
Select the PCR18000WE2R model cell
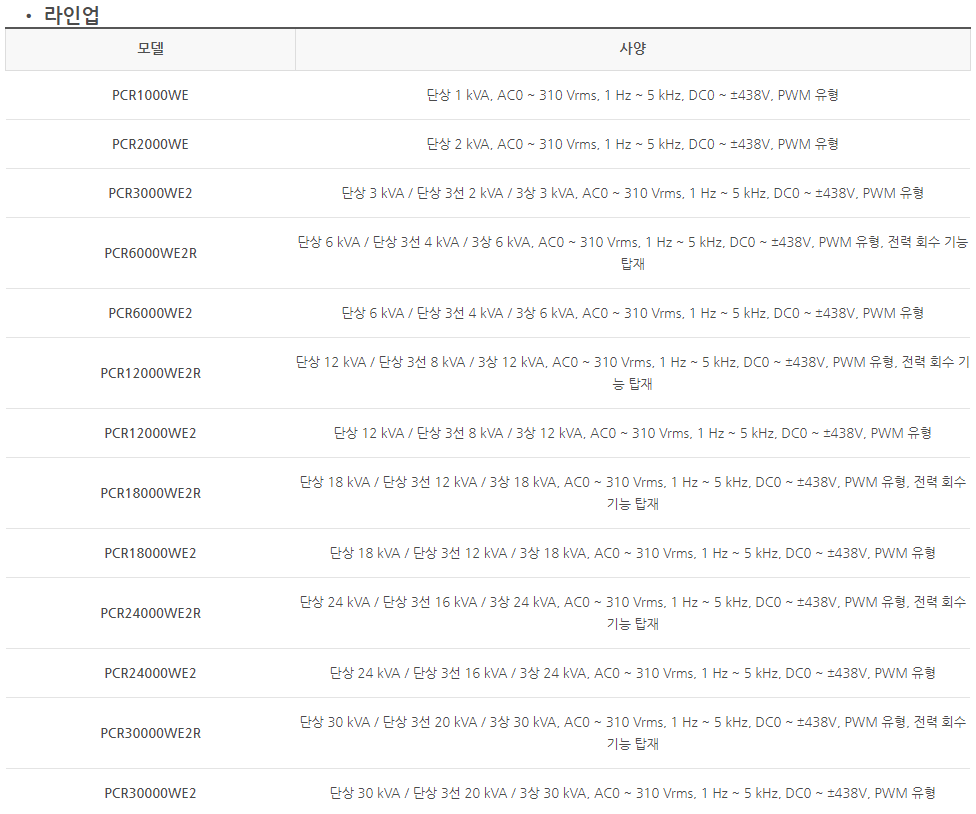(x=150, y=494)
